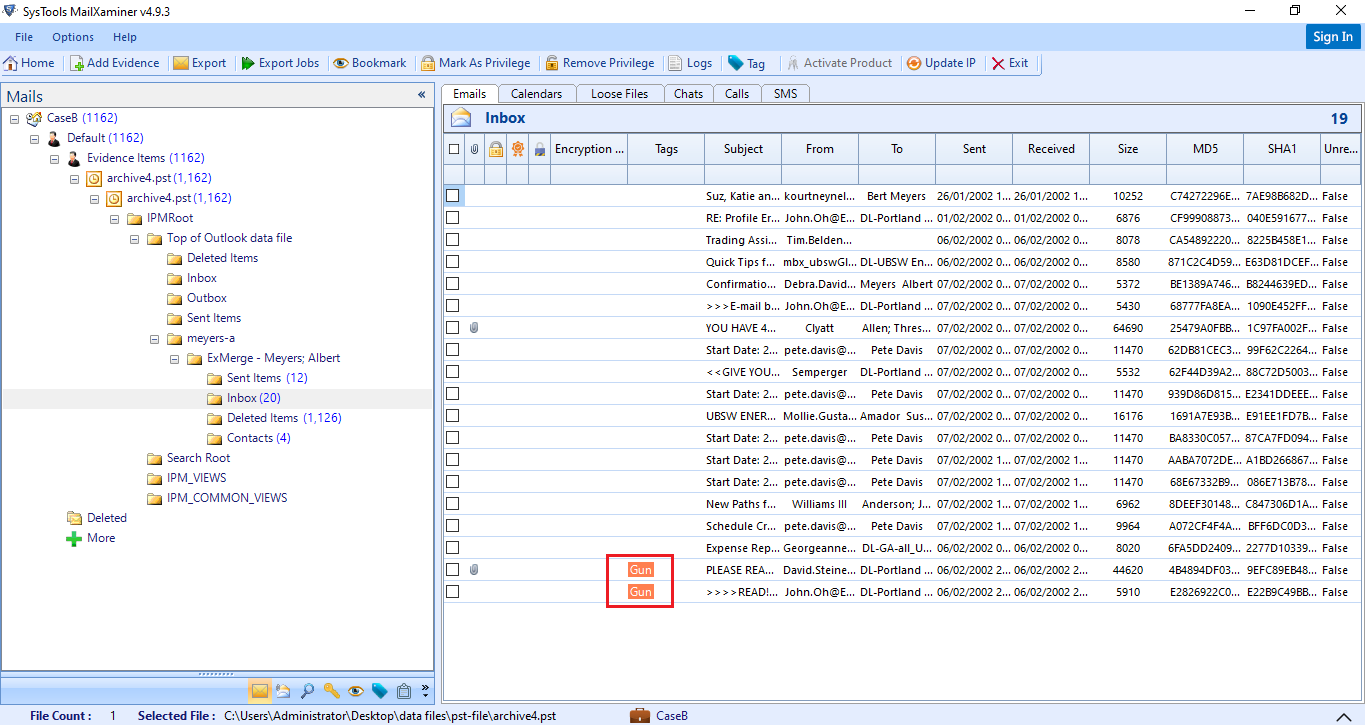Select the blue tag icon at the panel bottom
The width and height of the screenshot is (1365, 725).
379,690
